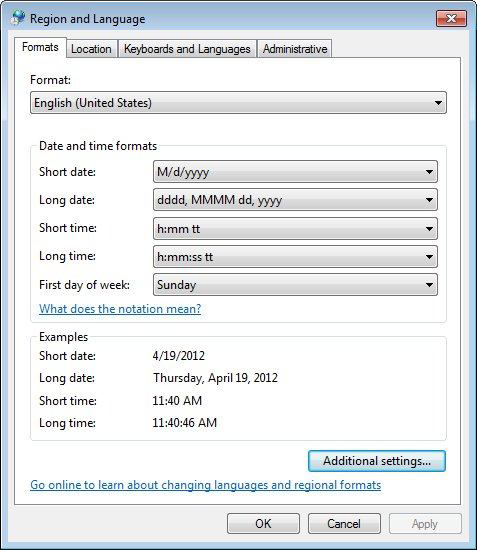Screen dimensions: 480x553
Task: Click the Region and Language globe icon
Action: coord(18,18)
